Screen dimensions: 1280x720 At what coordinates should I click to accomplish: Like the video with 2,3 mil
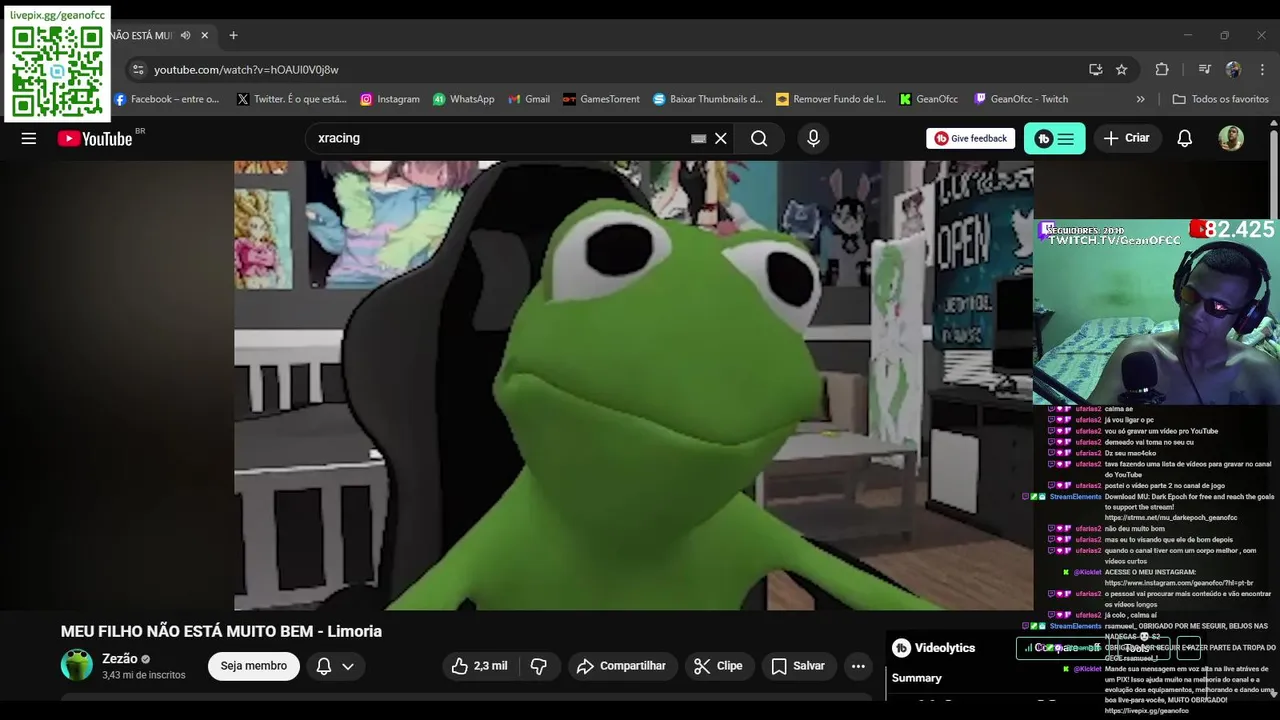tap(479, 666)
